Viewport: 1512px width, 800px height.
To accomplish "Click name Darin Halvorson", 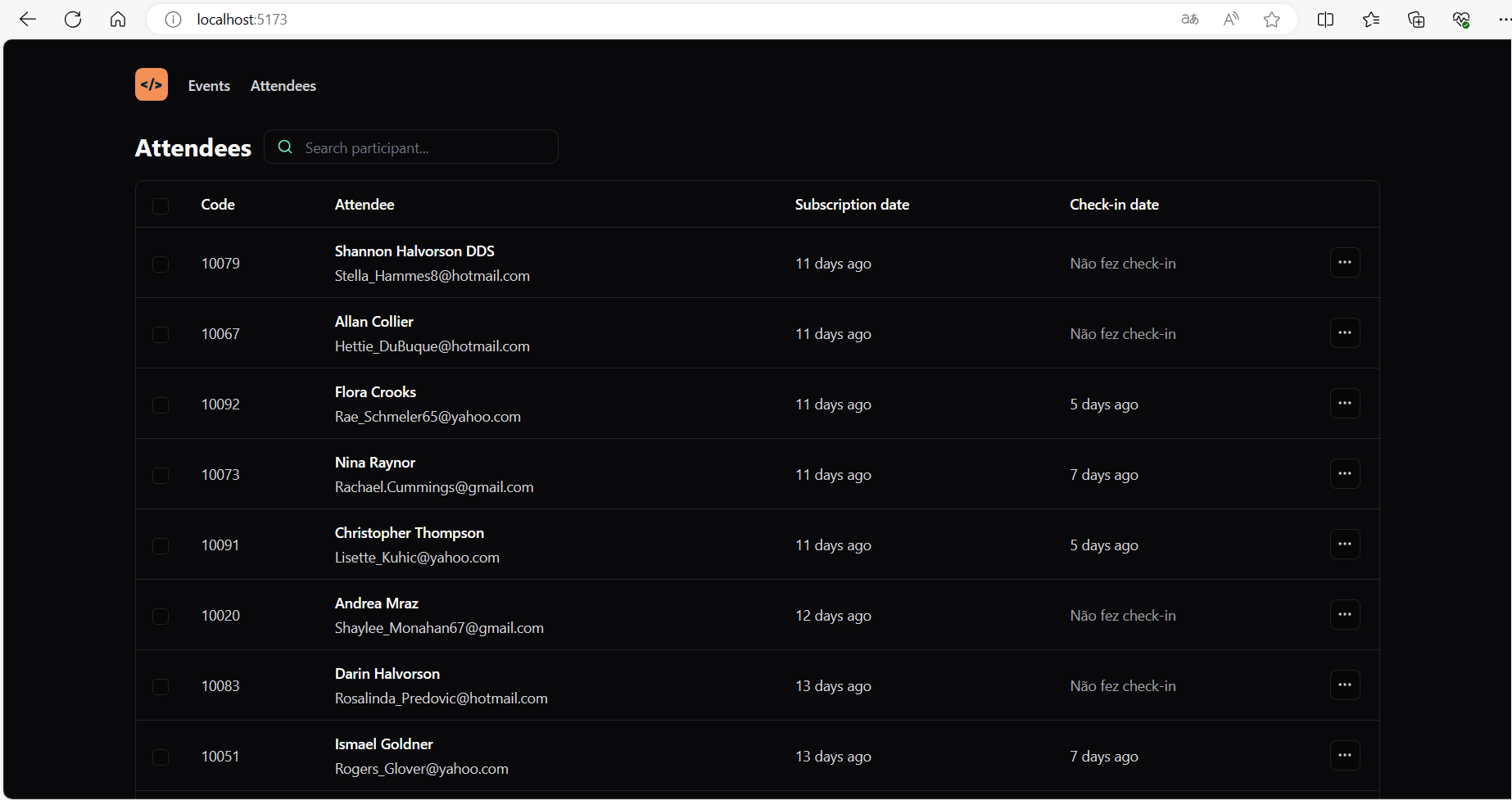I will [387, 674].
